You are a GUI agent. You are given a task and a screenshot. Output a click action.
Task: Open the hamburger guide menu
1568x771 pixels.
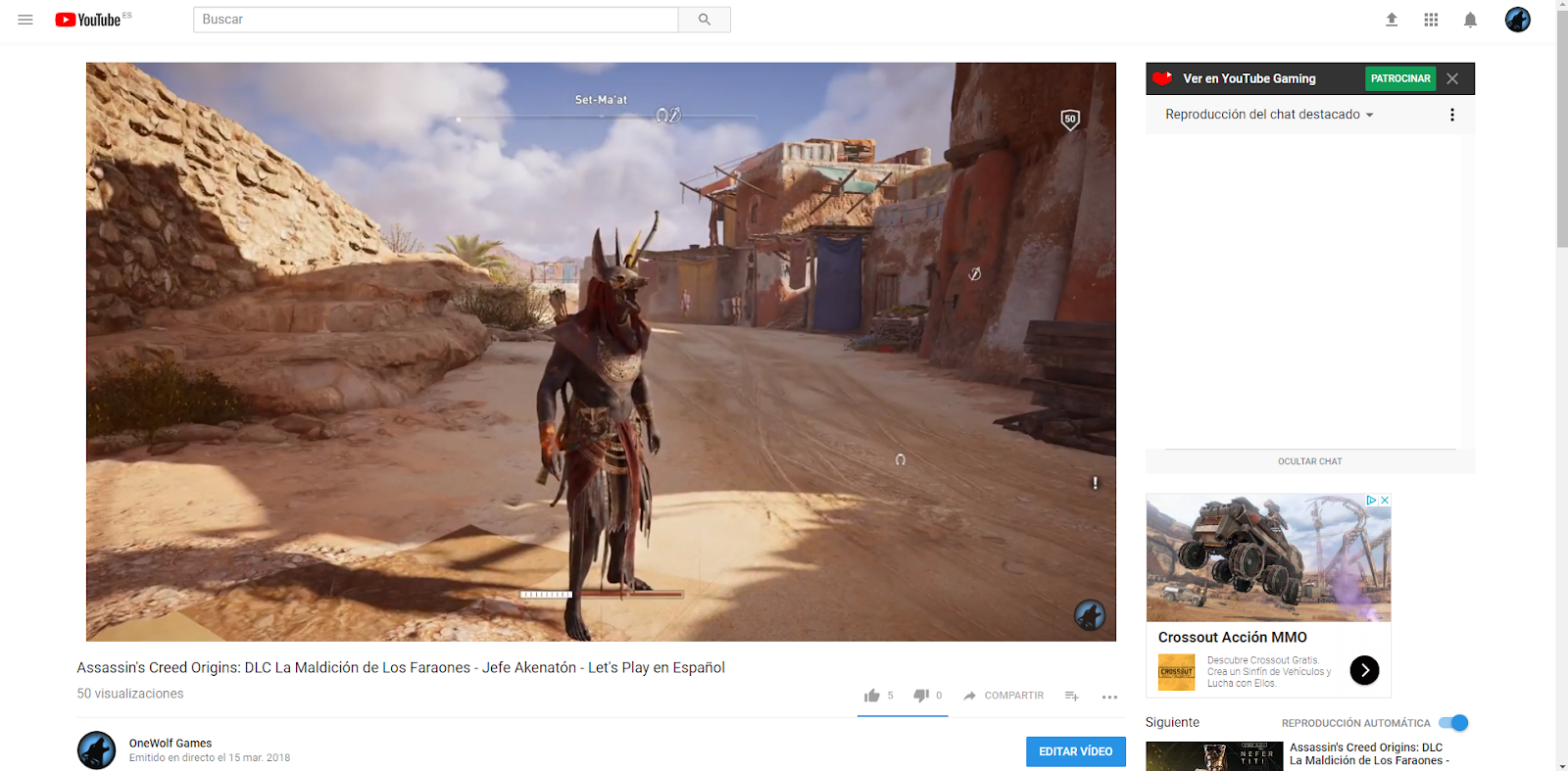point(25,20)
